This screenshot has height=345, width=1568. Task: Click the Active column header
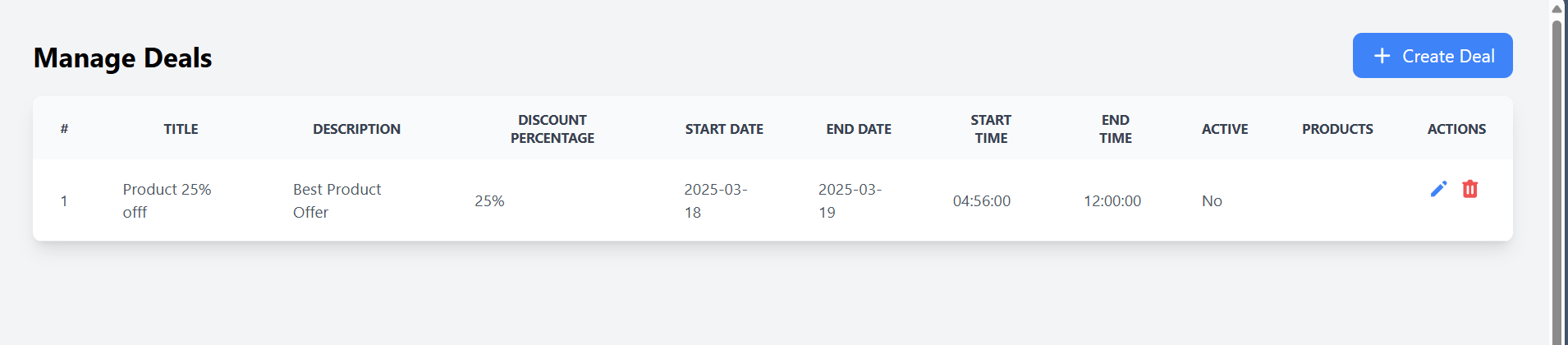(x=1225, y=129)
